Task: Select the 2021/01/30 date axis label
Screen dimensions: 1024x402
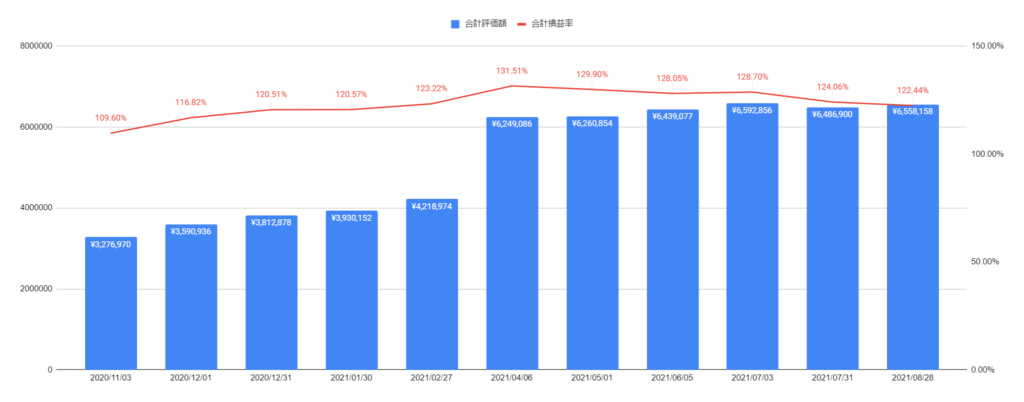Action: click(352, 378)
